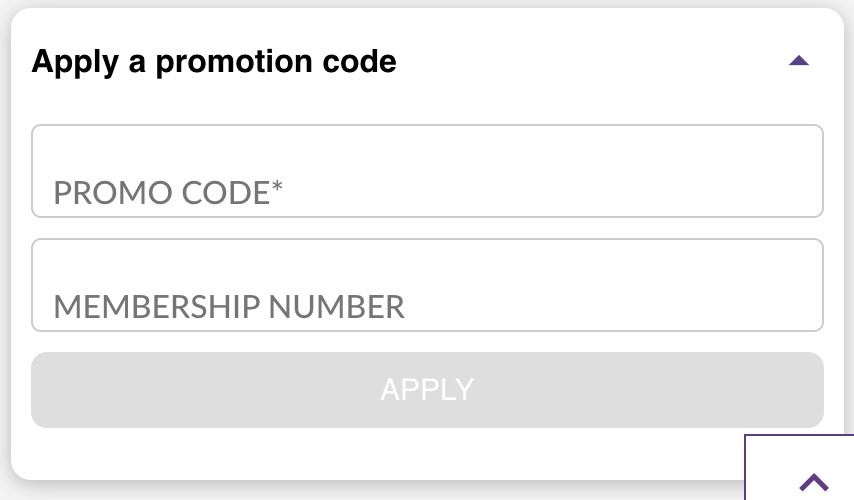Screen dimensions: 854x500
Task: Select the PROMO CODE* placeholder label
Action: (168, 192)
